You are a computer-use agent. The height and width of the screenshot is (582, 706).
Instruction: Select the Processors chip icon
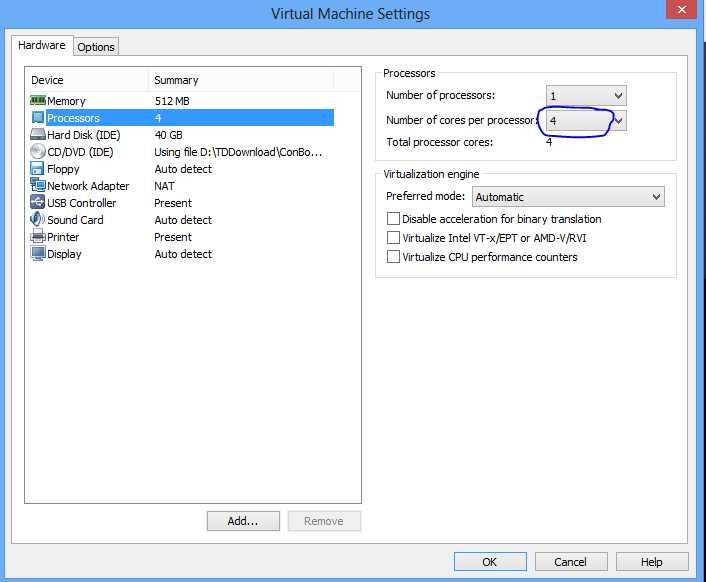(x=38, y=118)
